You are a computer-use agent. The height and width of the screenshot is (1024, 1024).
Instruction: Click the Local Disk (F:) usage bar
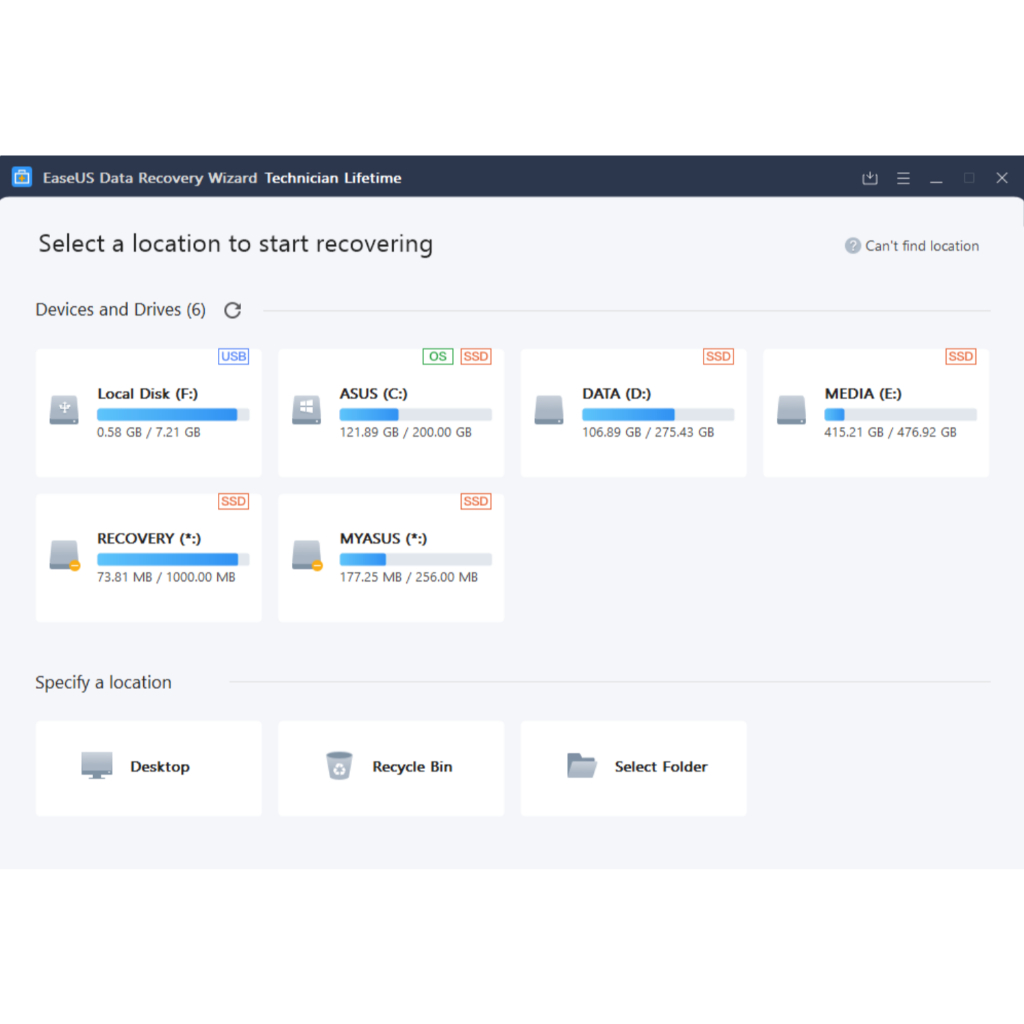173,414
